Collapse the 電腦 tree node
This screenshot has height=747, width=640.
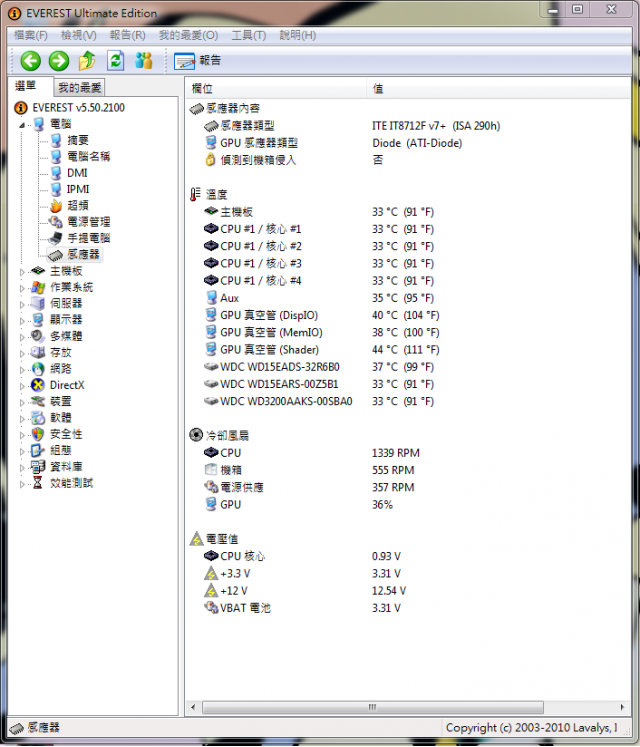pos(22,125)
